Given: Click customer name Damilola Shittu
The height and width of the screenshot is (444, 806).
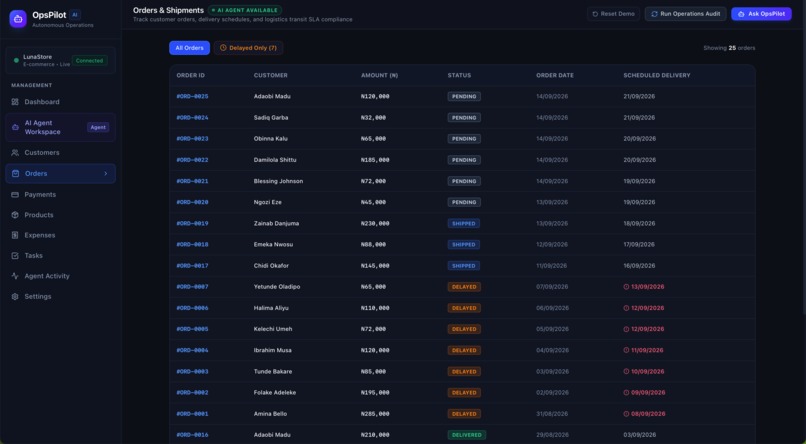Looking at the screenshot, I should pyautogui.click(x=275, y=160).
